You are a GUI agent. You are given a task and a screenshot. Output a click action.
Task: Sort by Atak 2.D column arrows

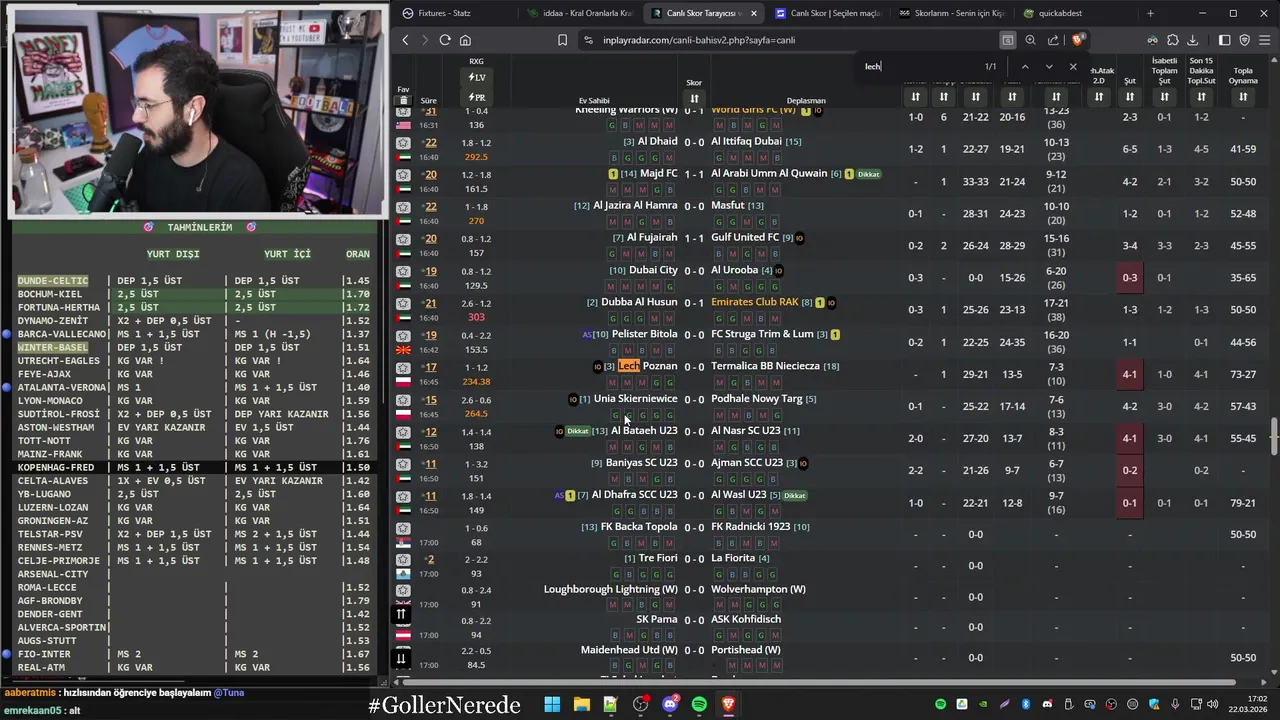(x=1098, y=97)
